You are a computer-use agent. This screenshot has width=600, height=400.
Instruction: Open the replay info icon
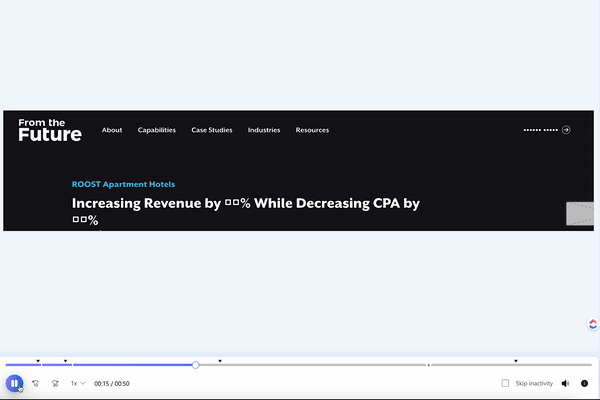pyautogui.click(x=584, y=383)
